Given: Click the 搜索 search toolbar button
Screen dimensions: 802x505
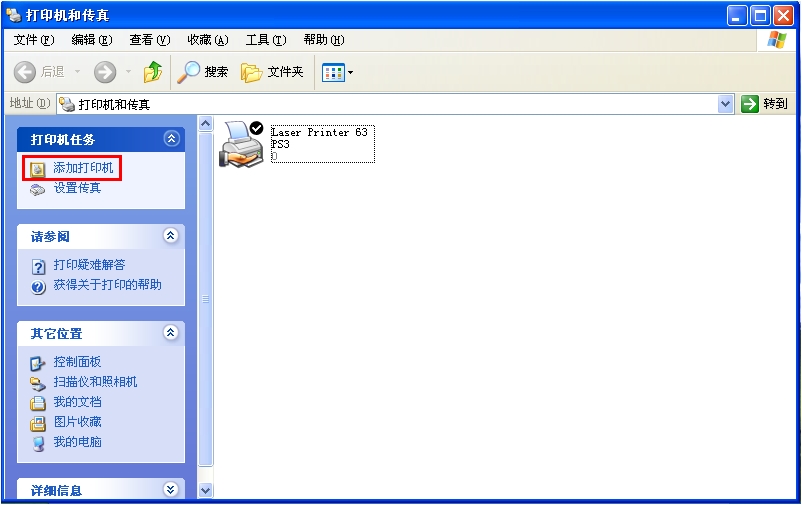Looking at the screenshot, I should pyautogui.click(x=203, y=72).
